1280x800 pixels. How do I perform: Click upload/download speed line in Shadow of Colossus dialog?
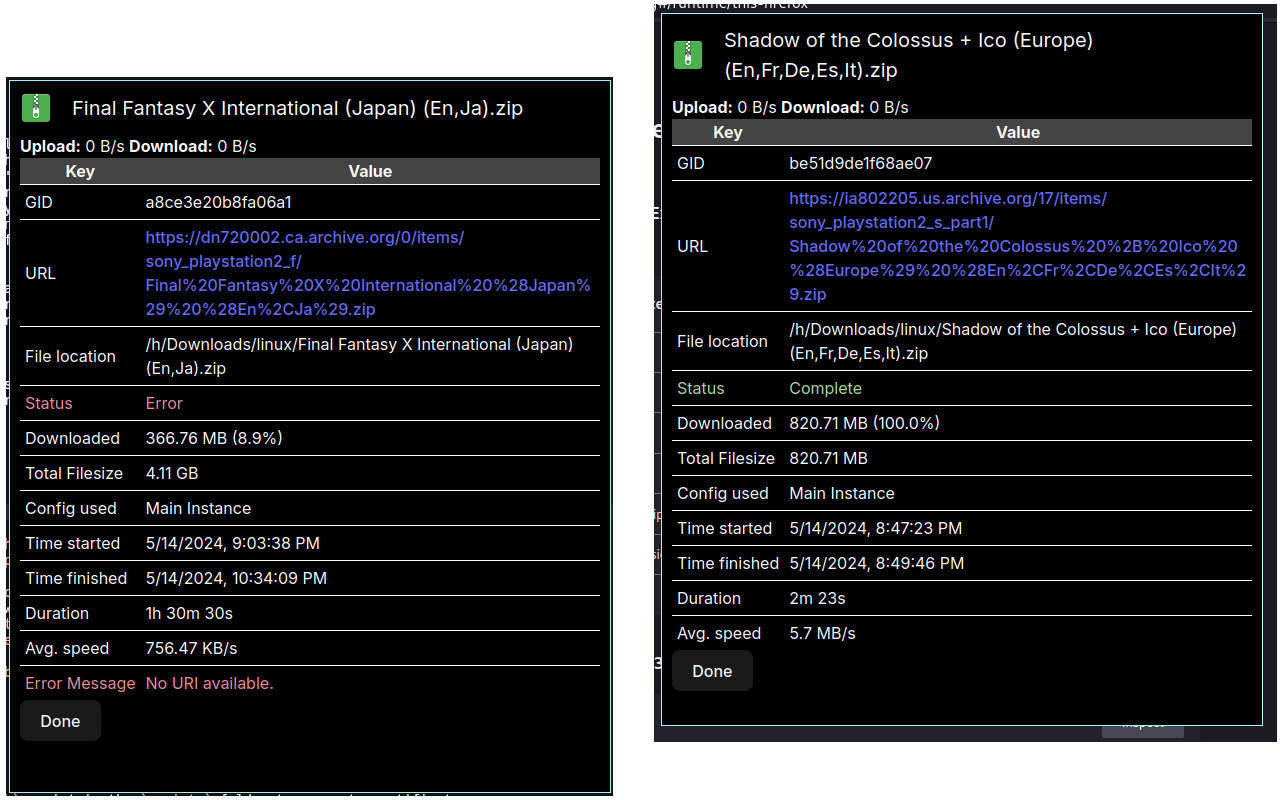pos(790,107)
